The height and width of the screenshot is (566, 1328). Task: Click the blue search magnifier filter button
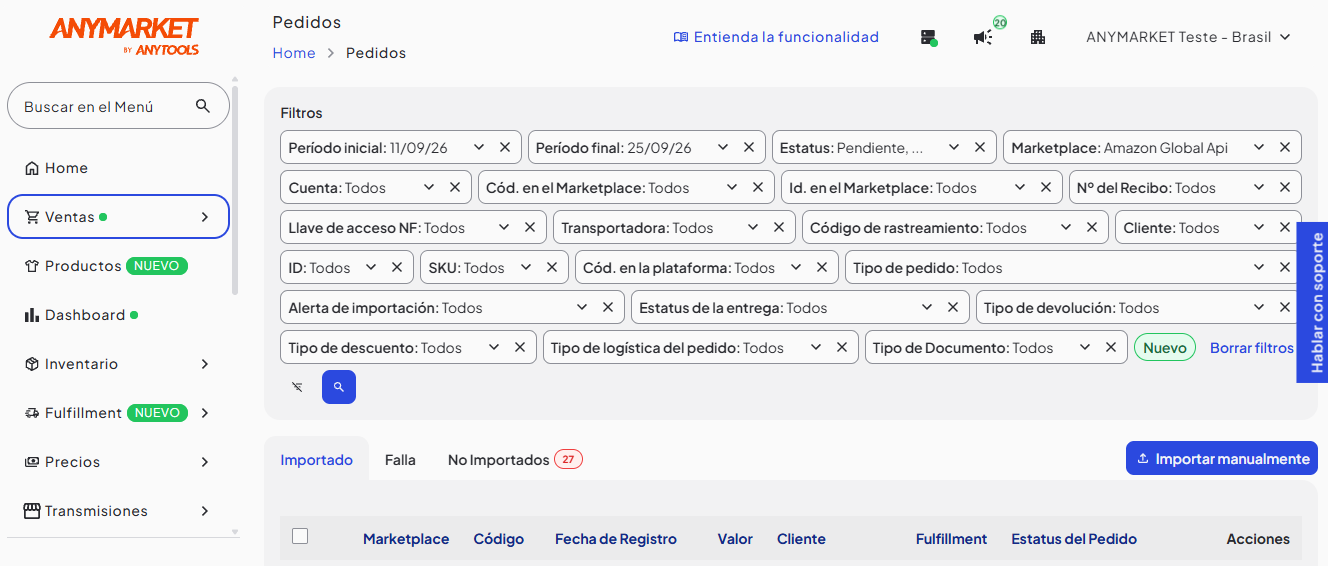[339, 387]
